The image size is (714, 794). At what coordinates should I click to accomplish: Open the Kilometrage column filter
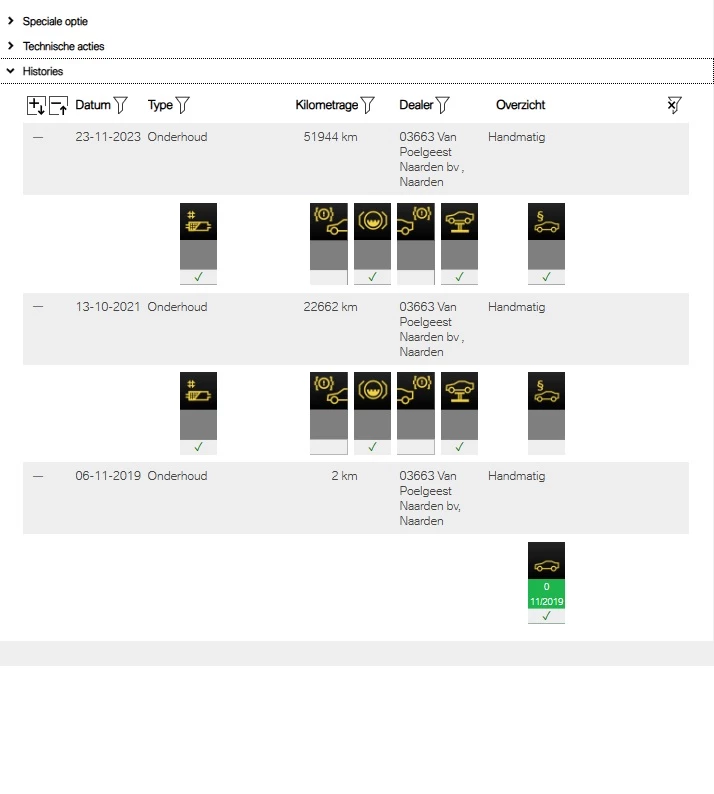(x=368, y=105)
